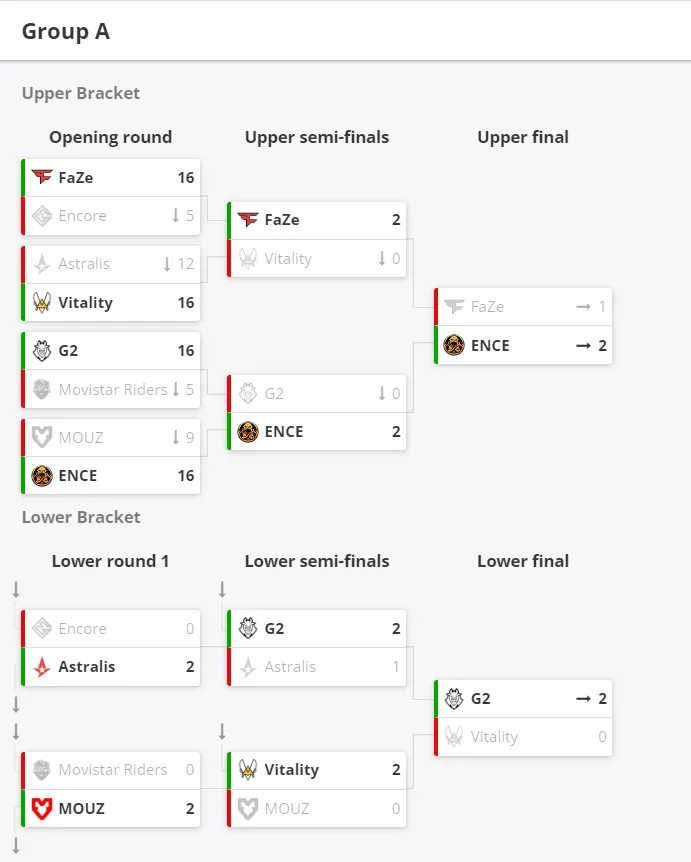Click down arrow above Encore lower round match

click(16, 590)
